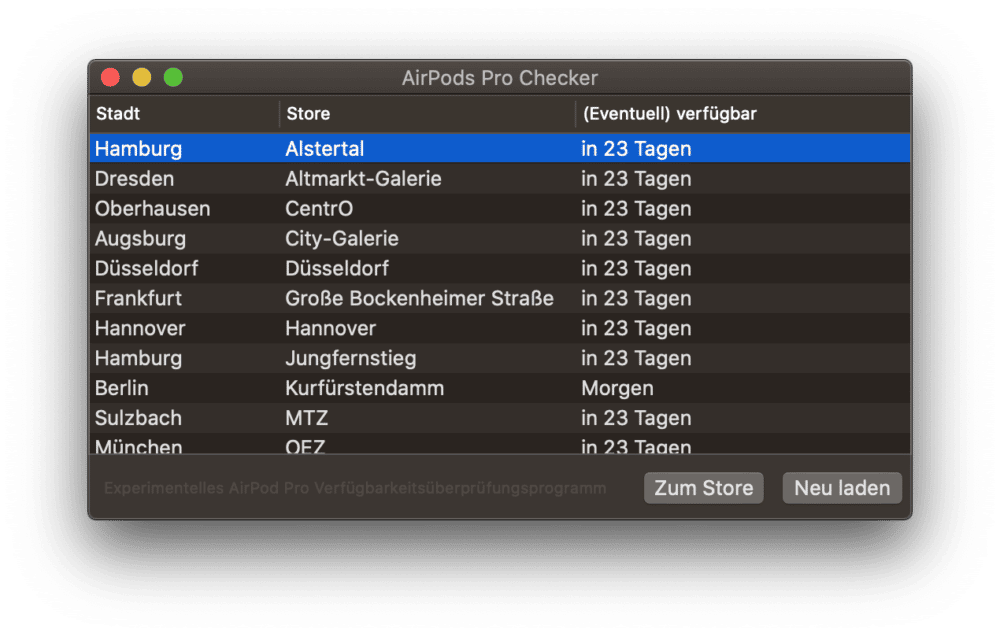Select the Dresden city cell
Image resolution: width=1000 pixels, height=636 pixels.
click(135, 179)
